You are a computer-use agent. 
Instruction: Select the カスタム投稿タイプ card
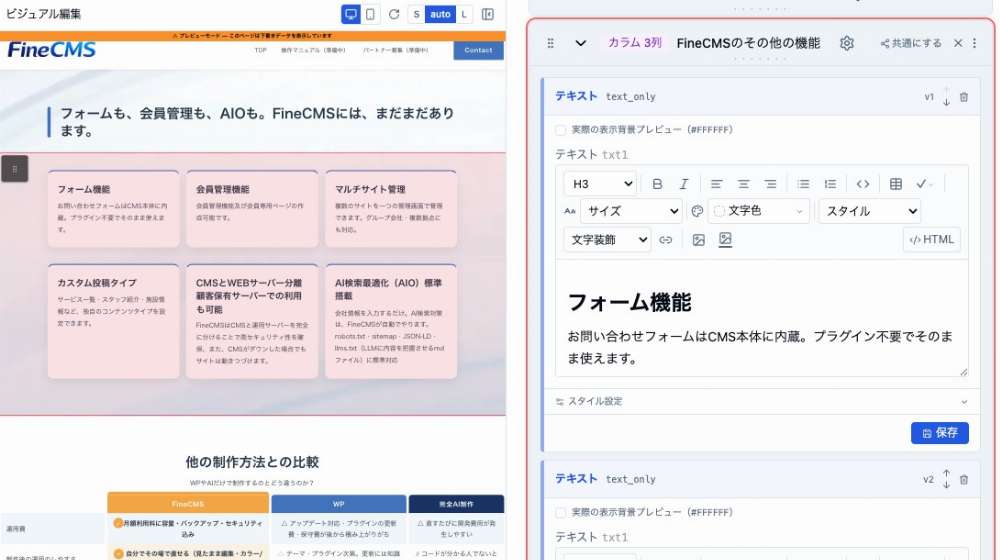(x=114, y=321)
